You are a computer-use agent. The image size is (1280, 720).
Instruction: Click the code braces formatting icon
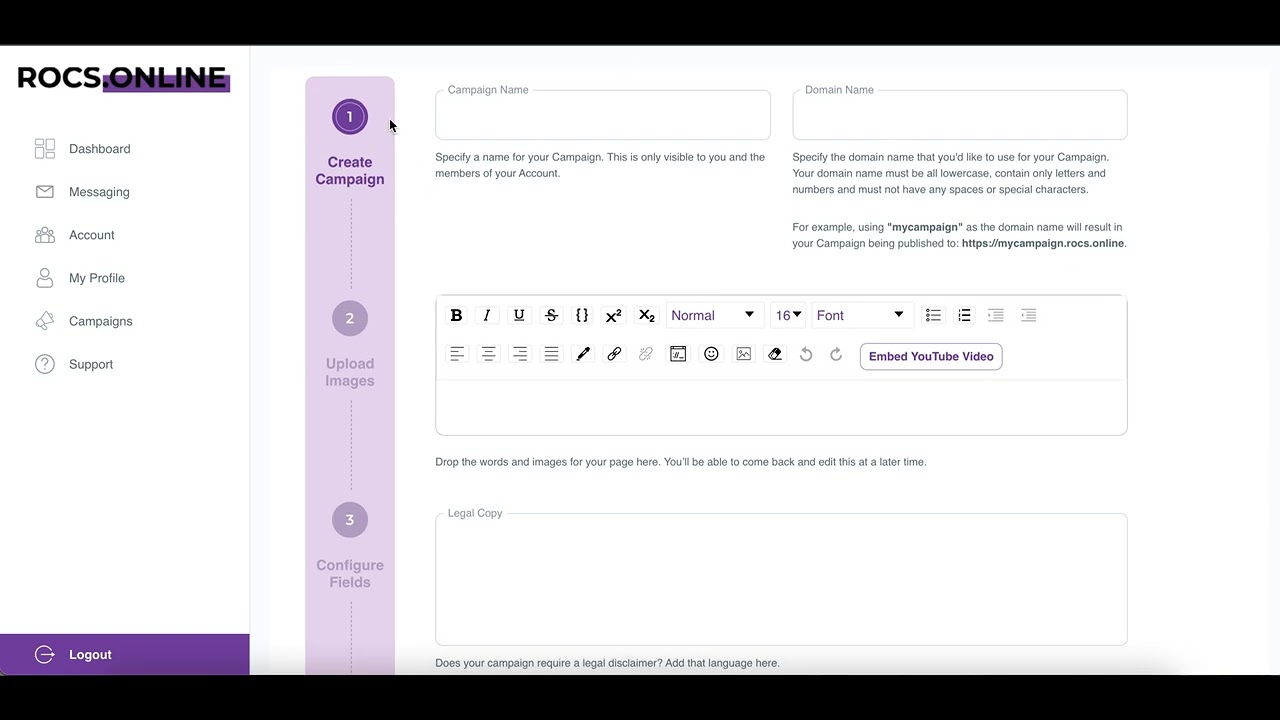pos(582,315)
